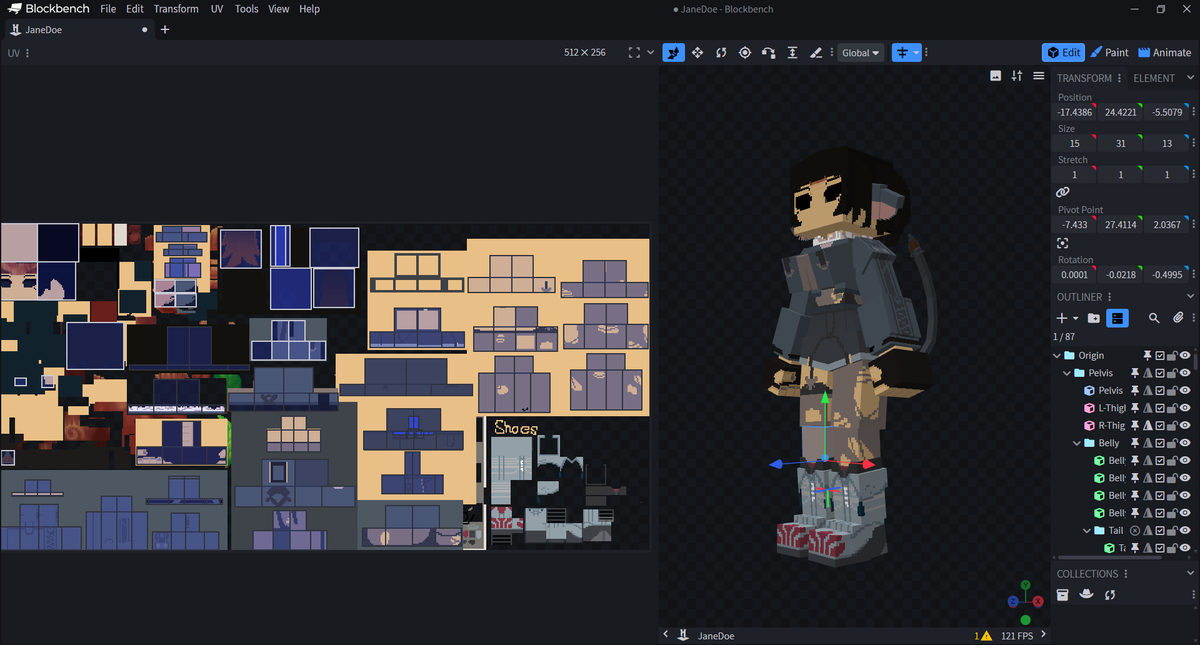Collapse the Pelvis group in outliner
Screen dimensions: 1200x645
tap(1067, 373)
